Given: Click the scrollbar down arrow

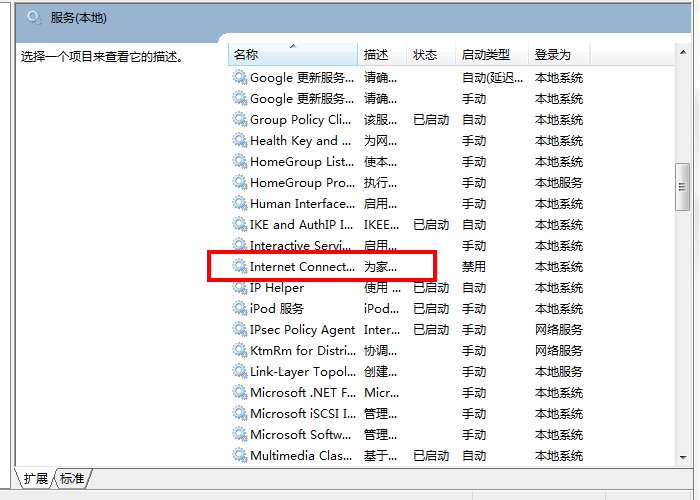Looking at the screenshot, I should pyautogui.click(x=683, y=457).
